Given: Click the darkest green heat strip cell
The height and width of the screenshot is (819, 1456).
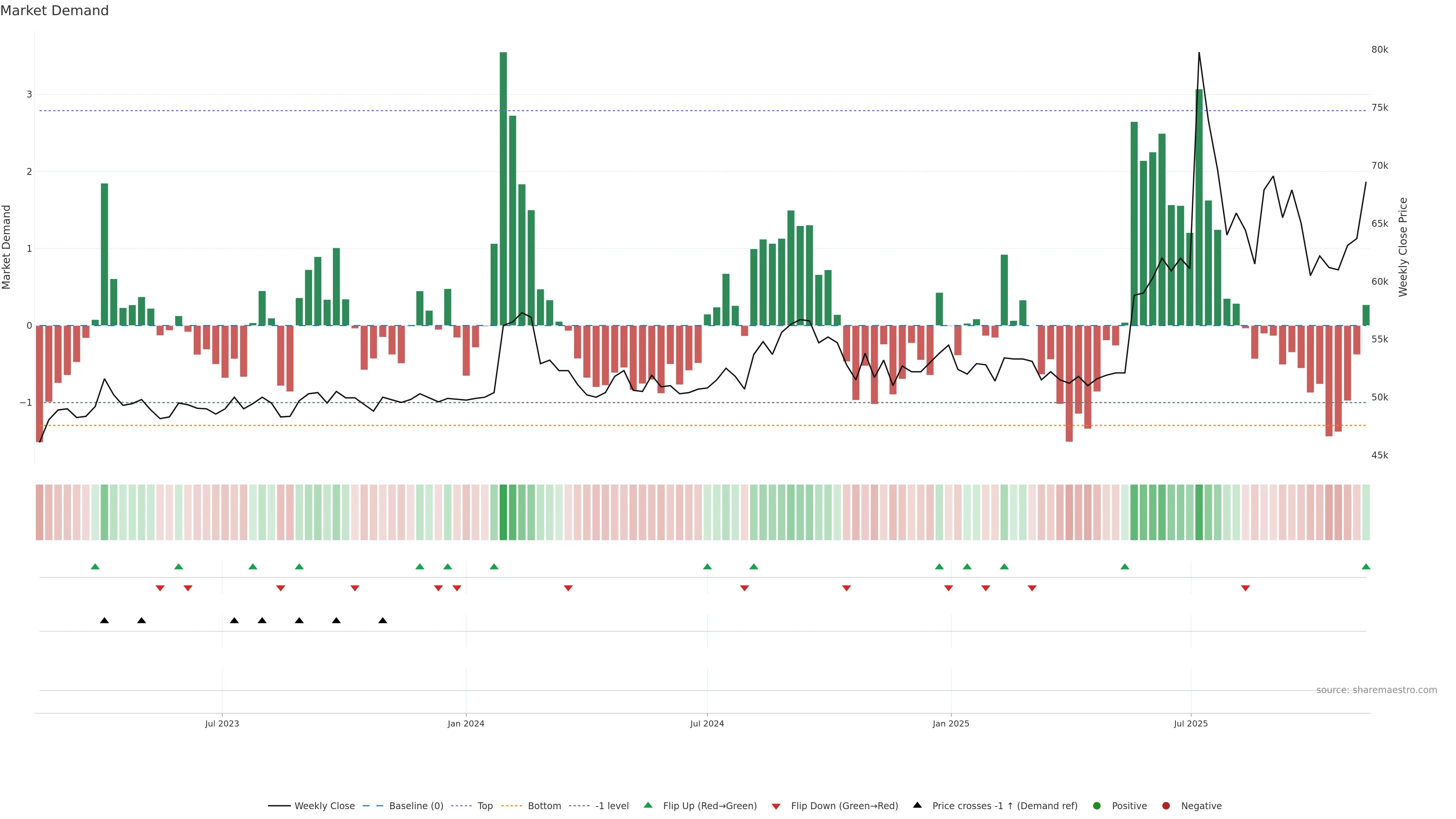Looking at the screenshot, I should point(503,512).
